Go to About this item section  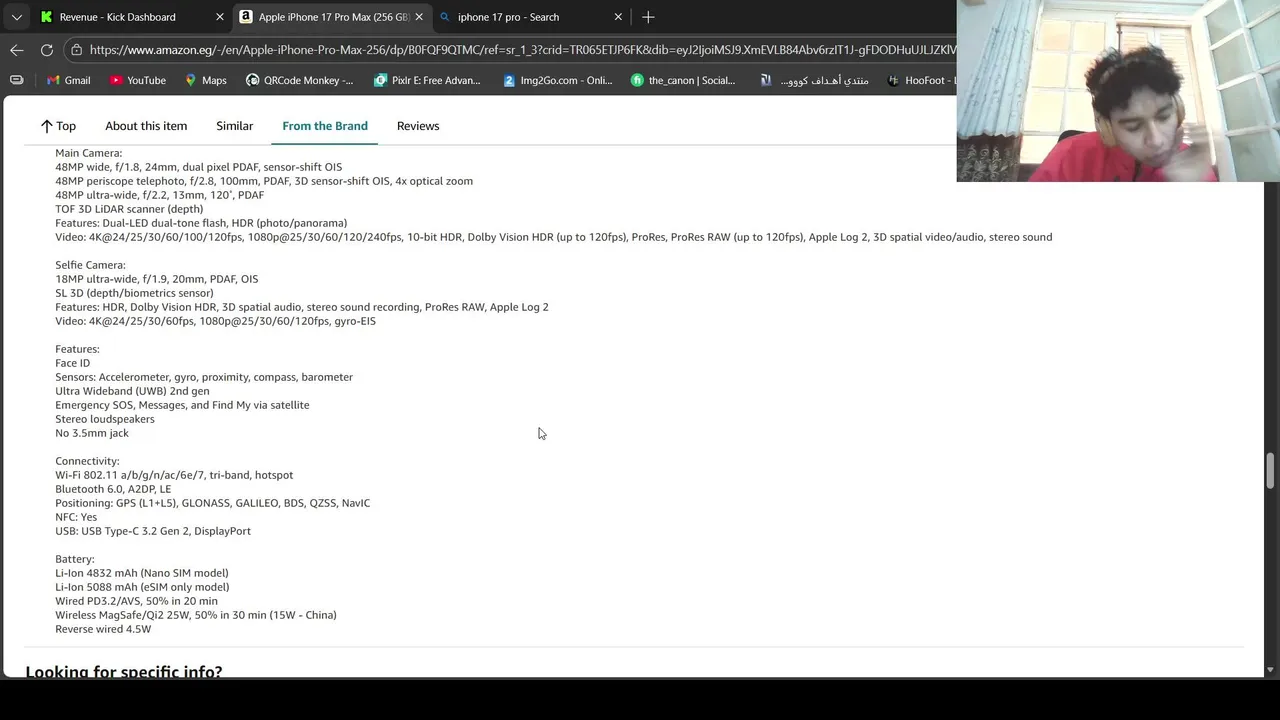click(146, 126)
